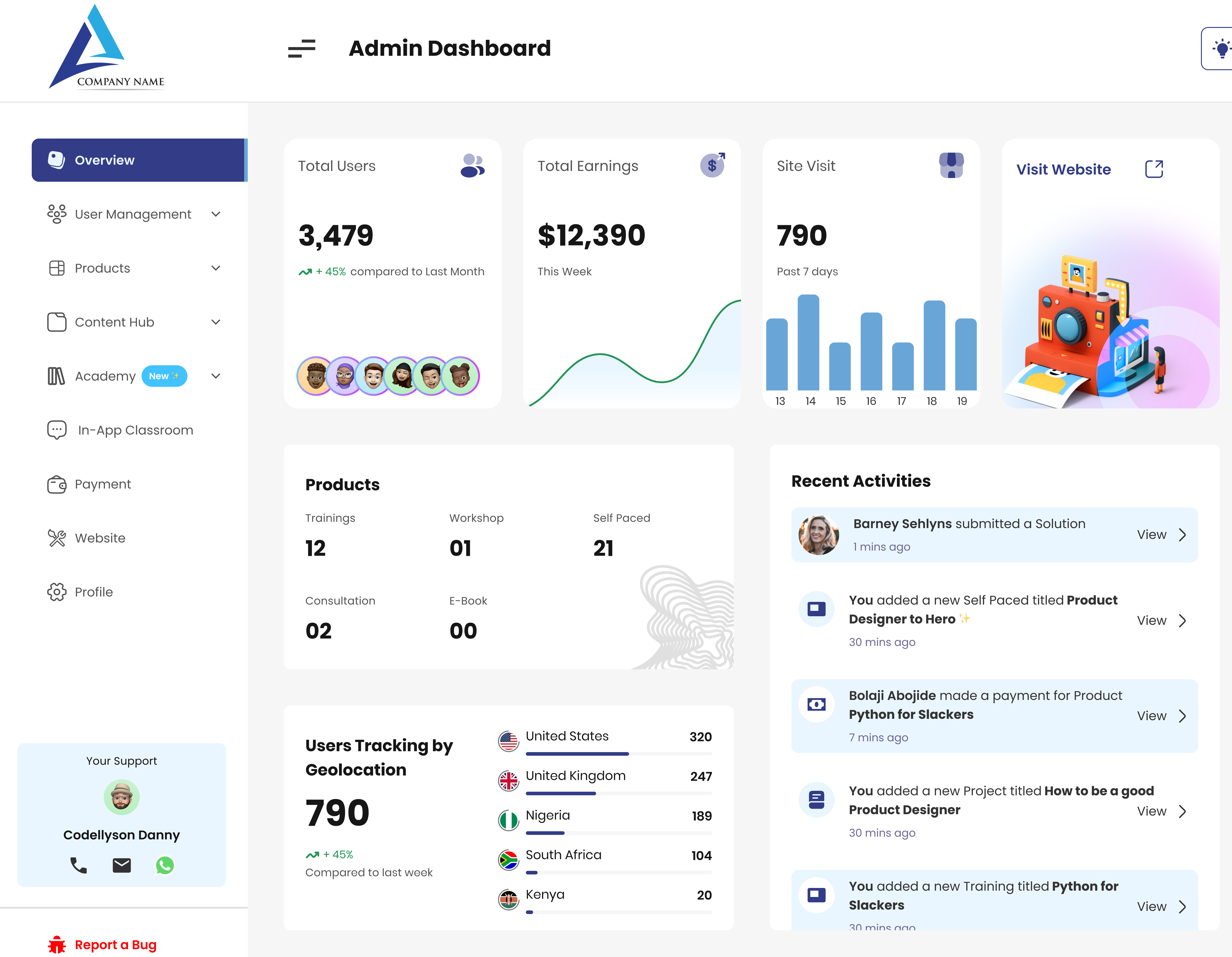1232x957 pixels.
Task: Expand the Academy menu chevron
Action: (216, 376)
